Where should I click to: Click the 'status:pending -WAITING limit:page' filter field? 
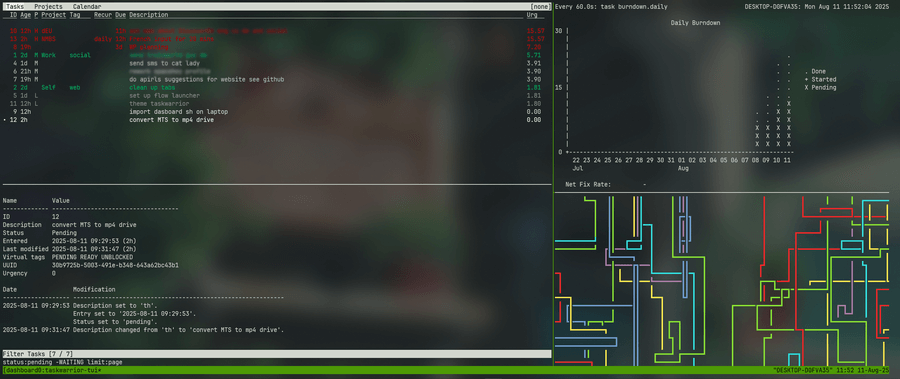62,362
